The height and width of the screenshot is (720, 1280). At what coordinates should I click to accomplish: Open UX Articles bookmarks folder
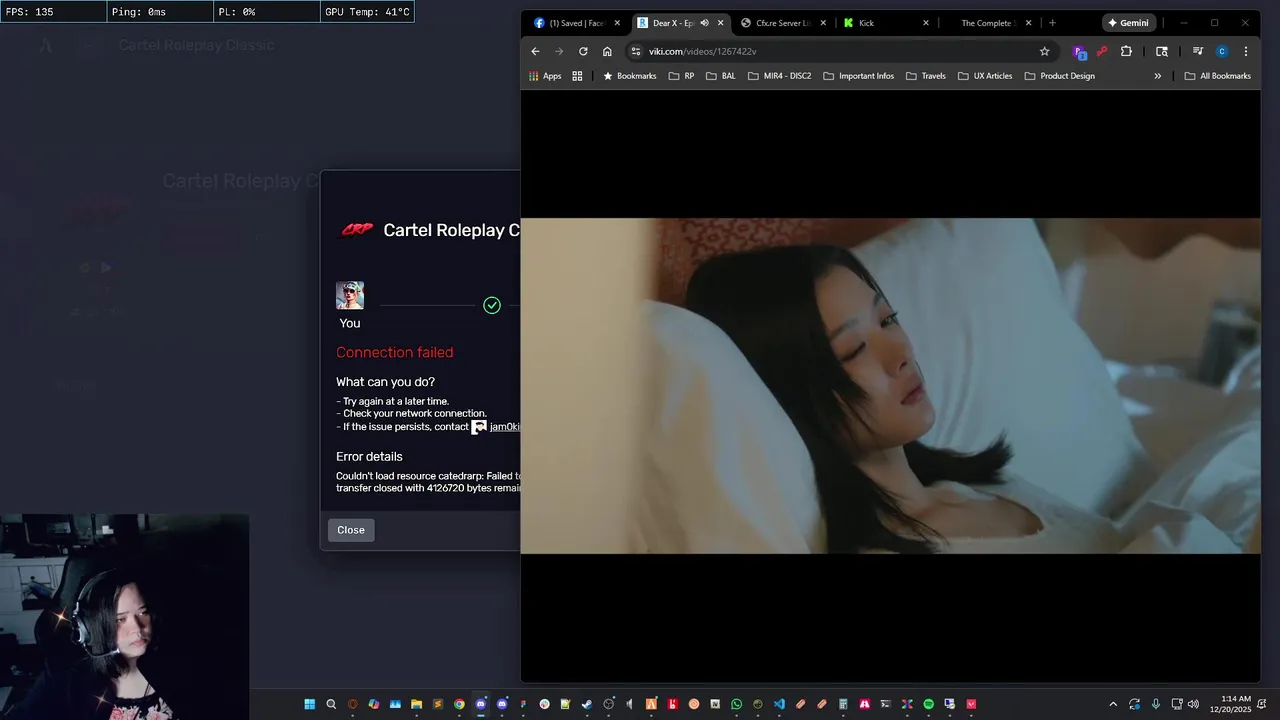click(985, 76)
